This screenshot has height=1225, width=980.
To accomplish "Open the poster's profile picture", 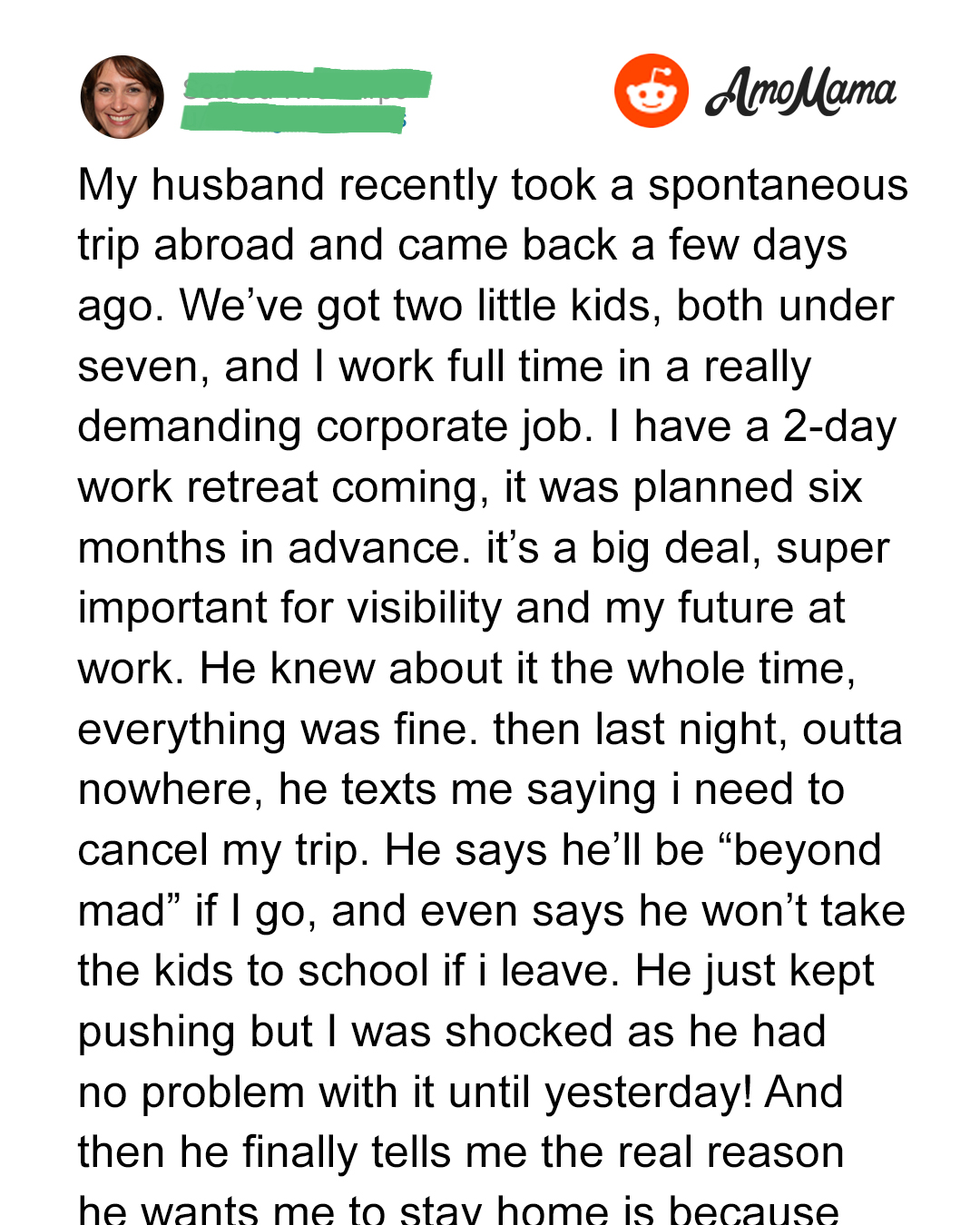I will pyautogui.click(x=122, y=97).
